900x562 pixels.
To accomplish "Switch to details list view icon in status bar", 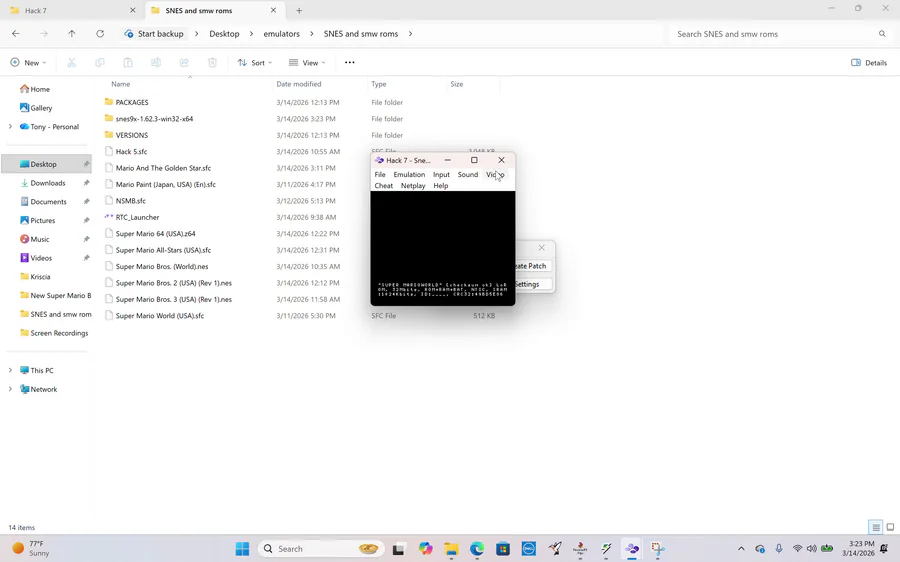I will click(875, 527).
